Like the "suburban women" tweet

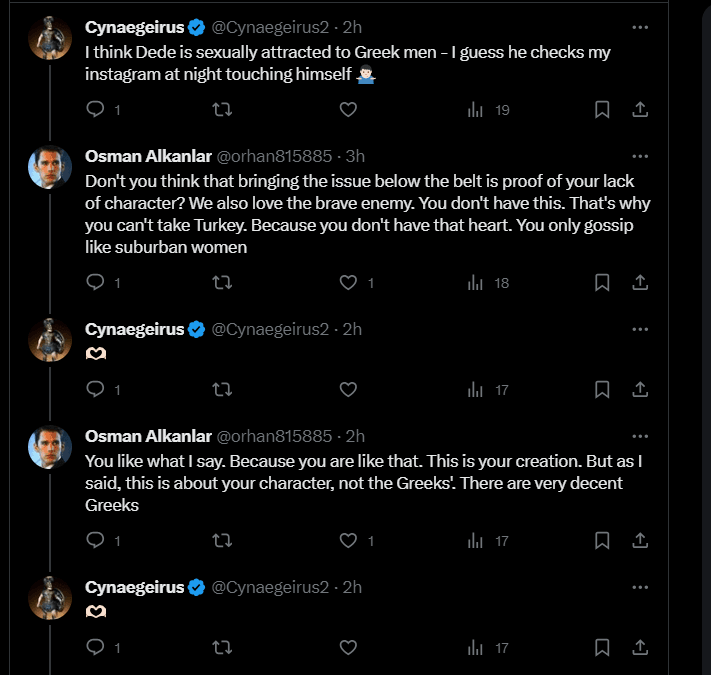[x=349, y=283]
